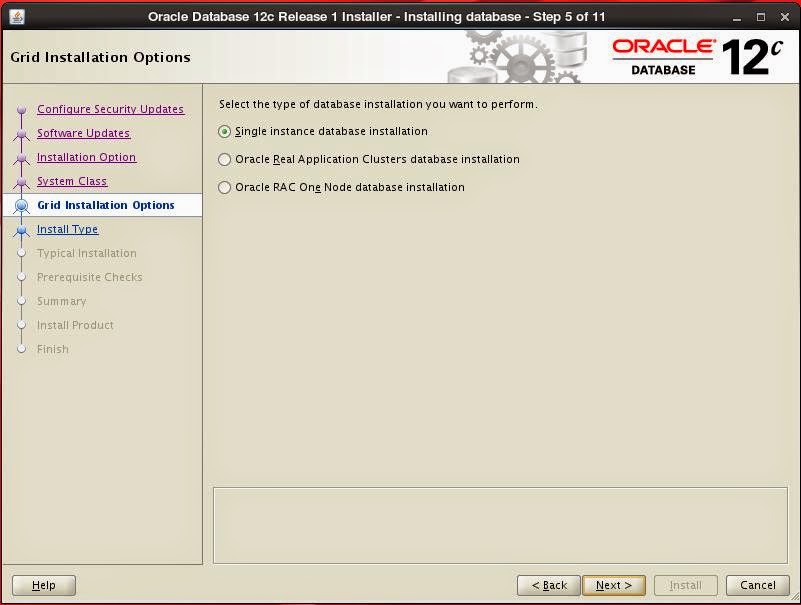Click the Oracle 12c Database logo
Viewport: 801px width, 605px height.
pyautogui.click(x=697, y=57)
